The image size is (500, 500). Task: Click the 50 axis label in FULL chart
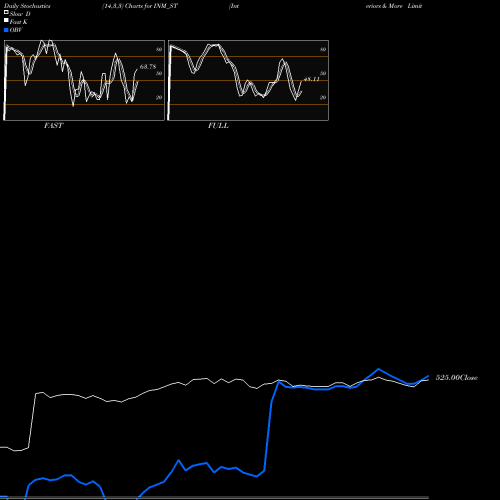tap(323, 73)
